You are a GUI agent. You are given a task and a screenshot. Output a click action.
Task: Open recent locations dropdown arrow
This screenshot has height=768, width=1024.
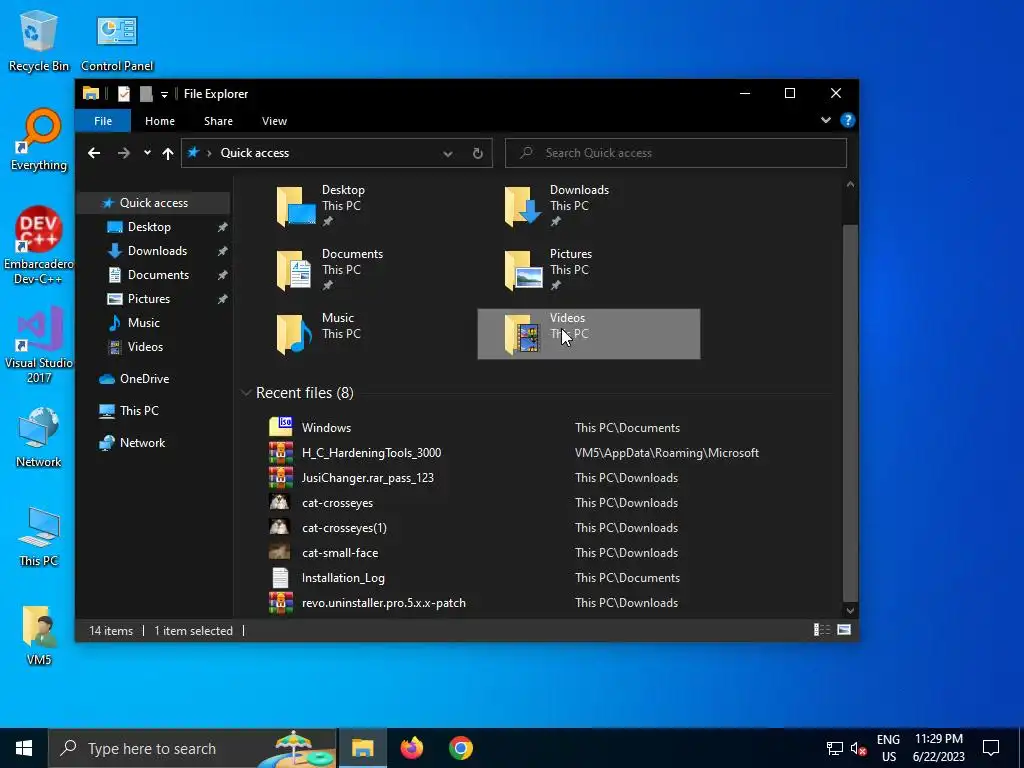coord(148,153)
